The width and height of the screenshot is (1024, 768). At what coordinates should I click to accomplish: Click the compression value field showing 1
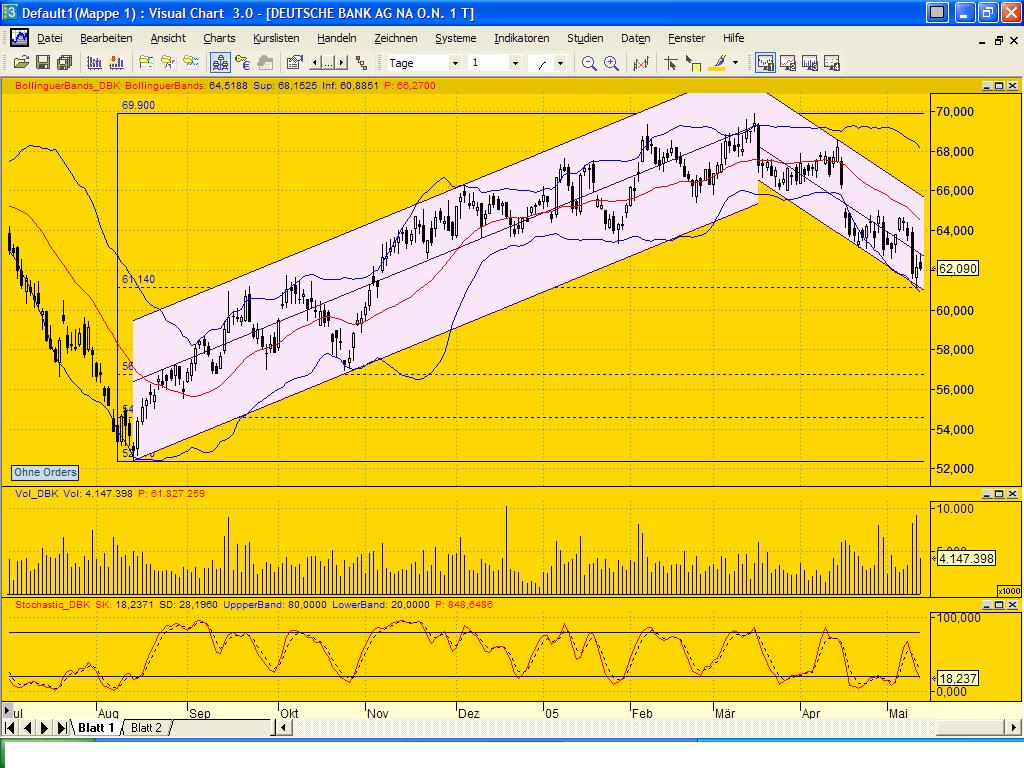tap(488, 63)
